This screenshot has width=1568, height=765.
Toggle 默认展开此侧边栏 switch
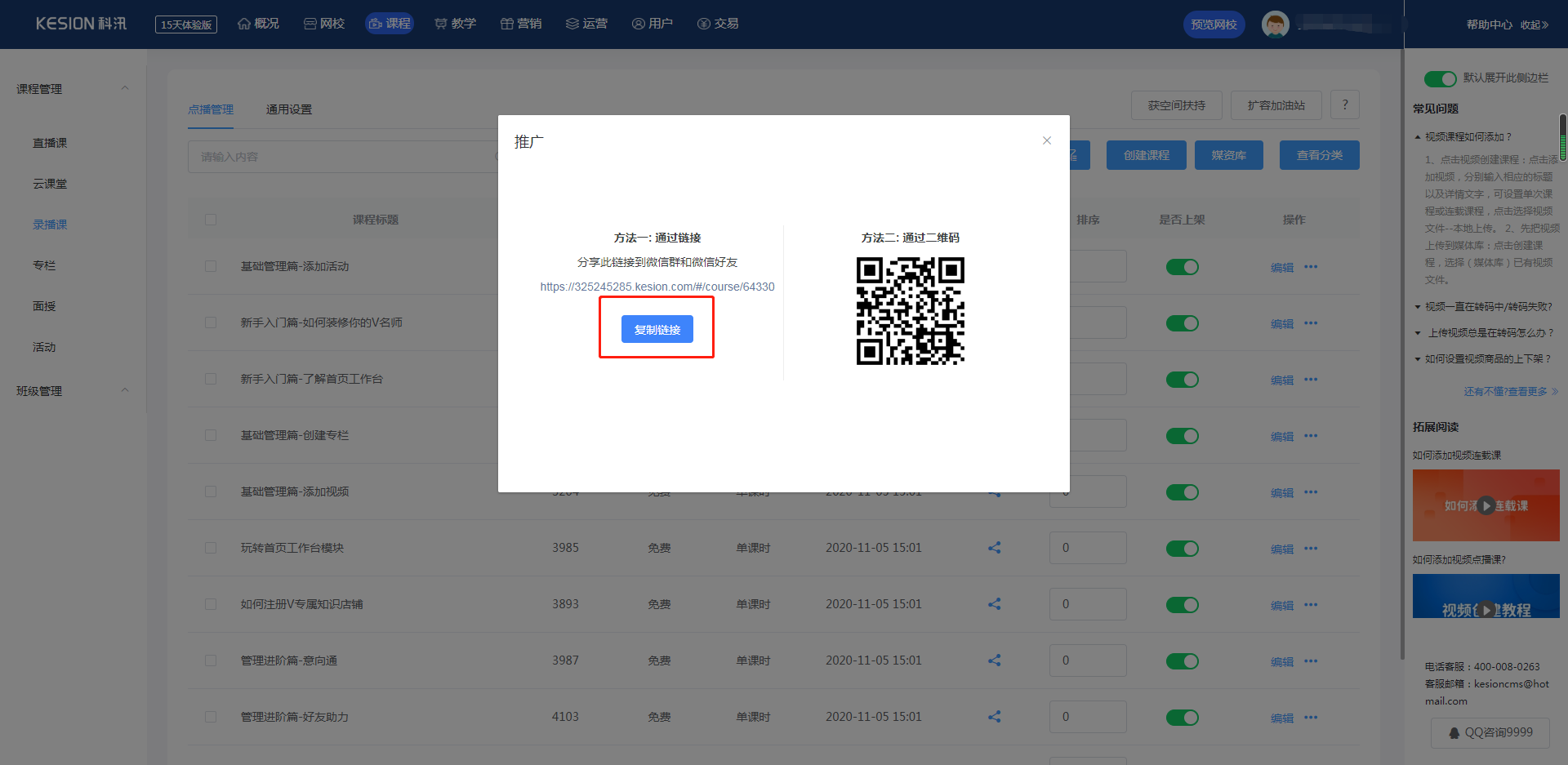click(x=1440, y=78)
